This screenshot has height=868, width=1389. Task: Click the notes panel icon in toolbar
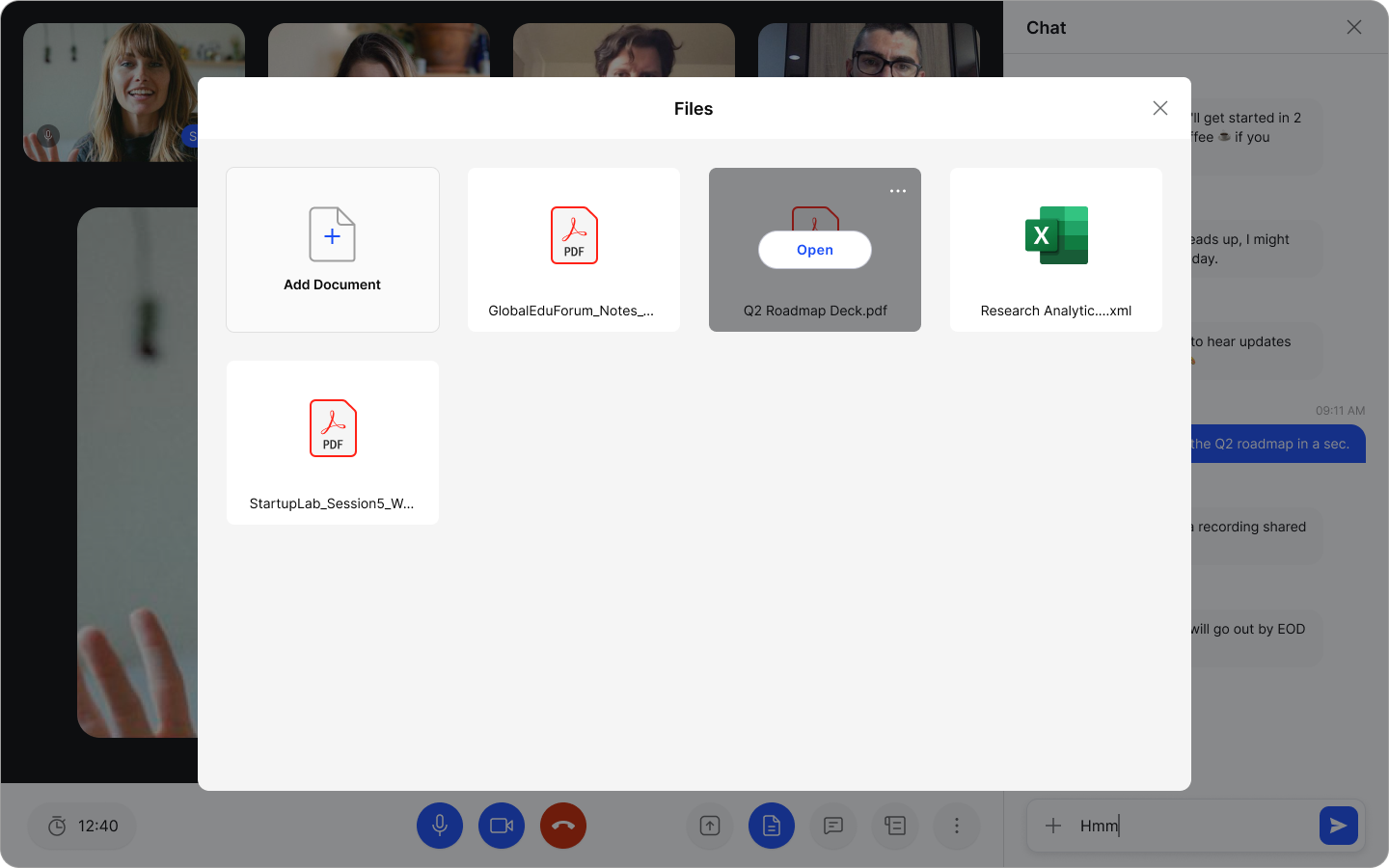pyautogui.click(x=894, y=826)
